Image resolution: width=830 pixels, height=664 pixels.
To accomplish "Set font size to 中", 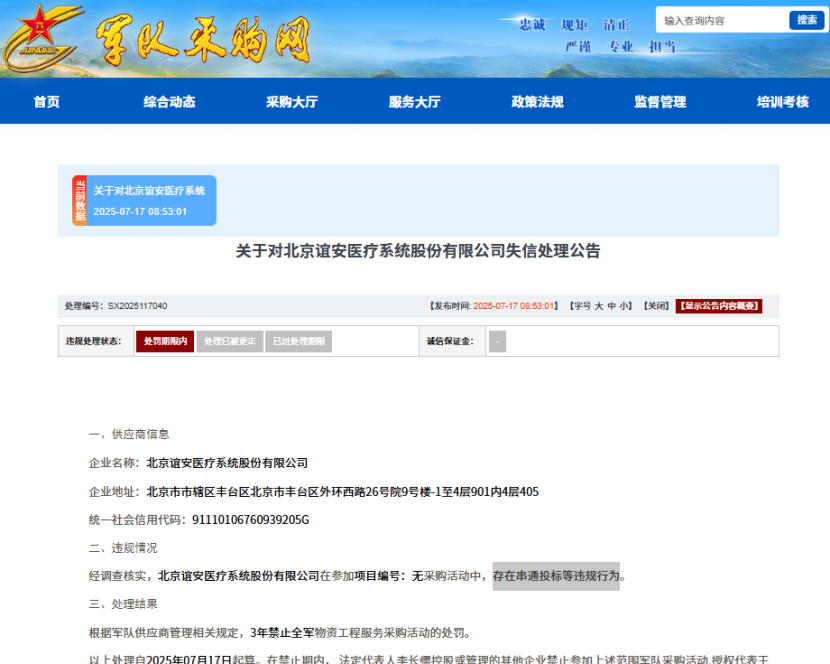I will [611, 306].
